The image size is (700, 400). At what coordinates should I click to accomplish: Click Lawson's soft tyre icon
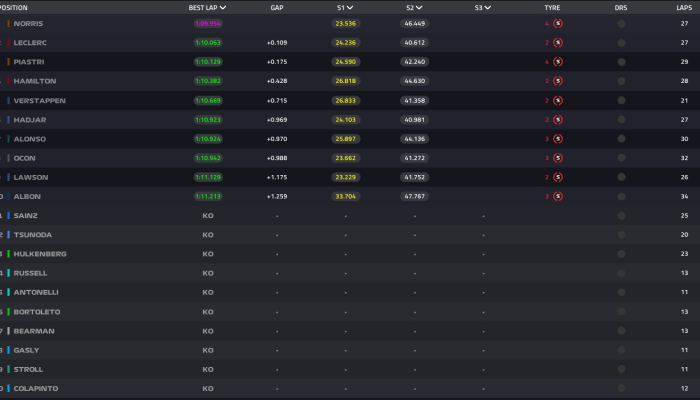click(x=557, y=177)
